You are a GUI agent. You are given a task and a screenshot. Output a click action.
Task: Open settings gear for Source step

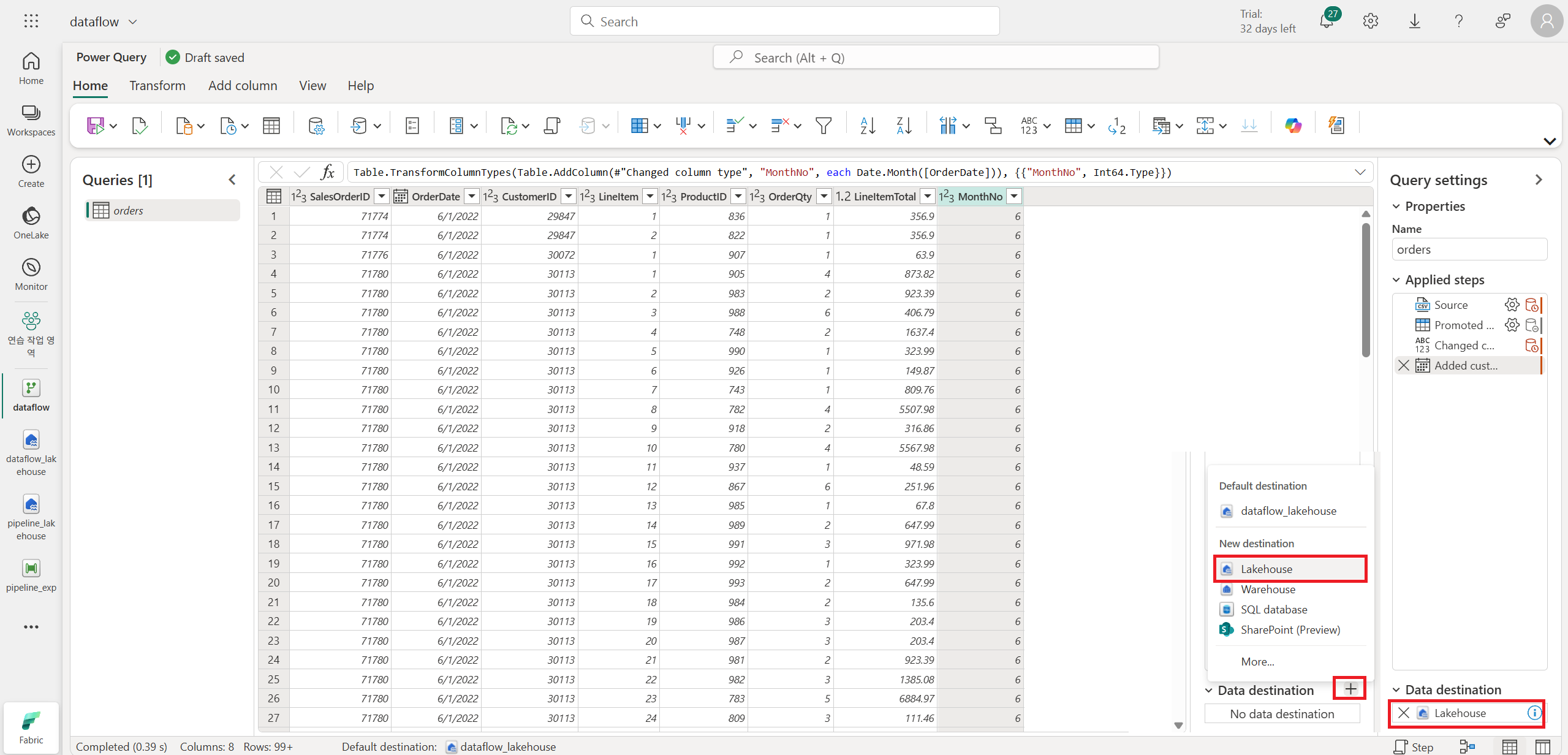(1512, 305)
